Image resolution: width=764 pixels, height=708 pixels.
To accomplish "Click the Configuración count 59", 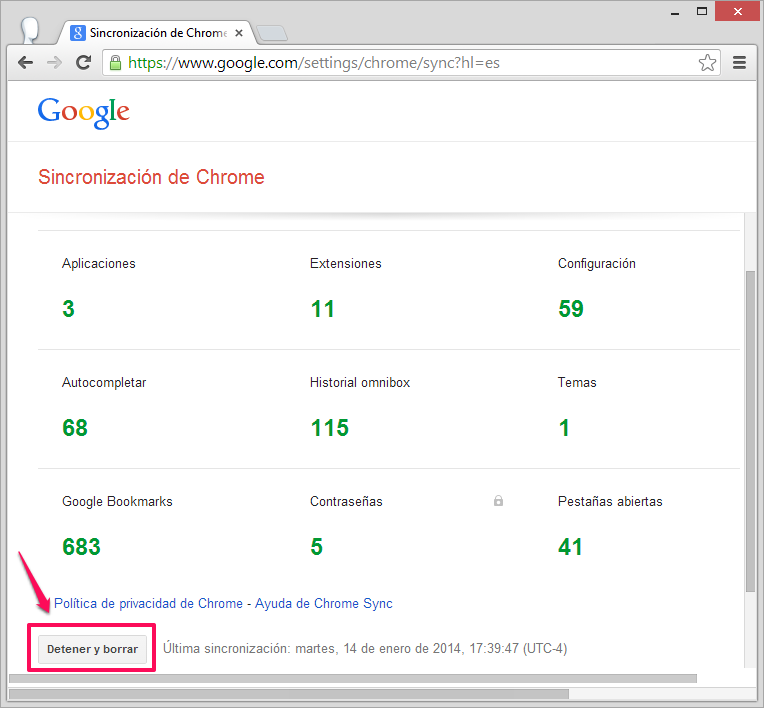I will [x=571, y=309].
